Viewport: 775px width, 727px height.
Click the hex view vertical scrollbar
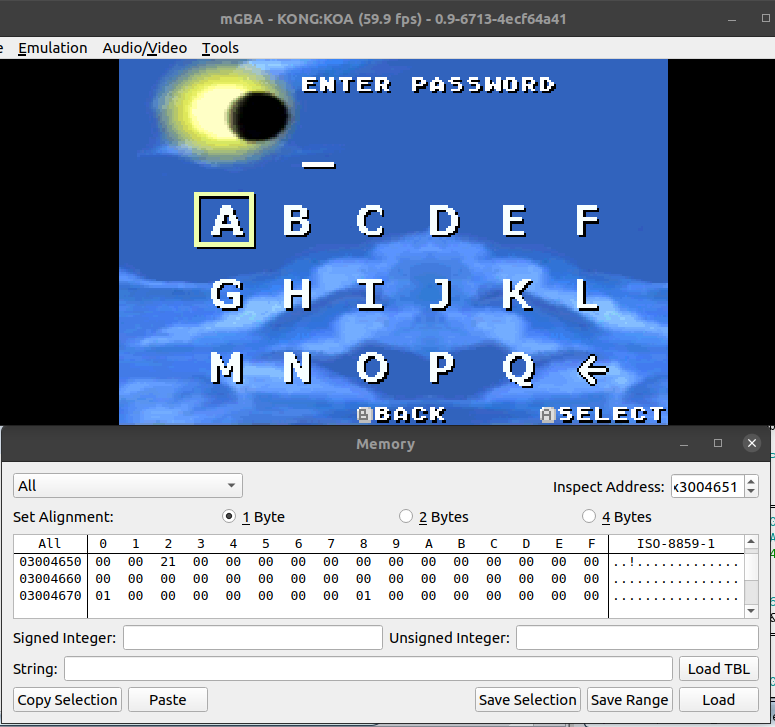click(751, 580)
